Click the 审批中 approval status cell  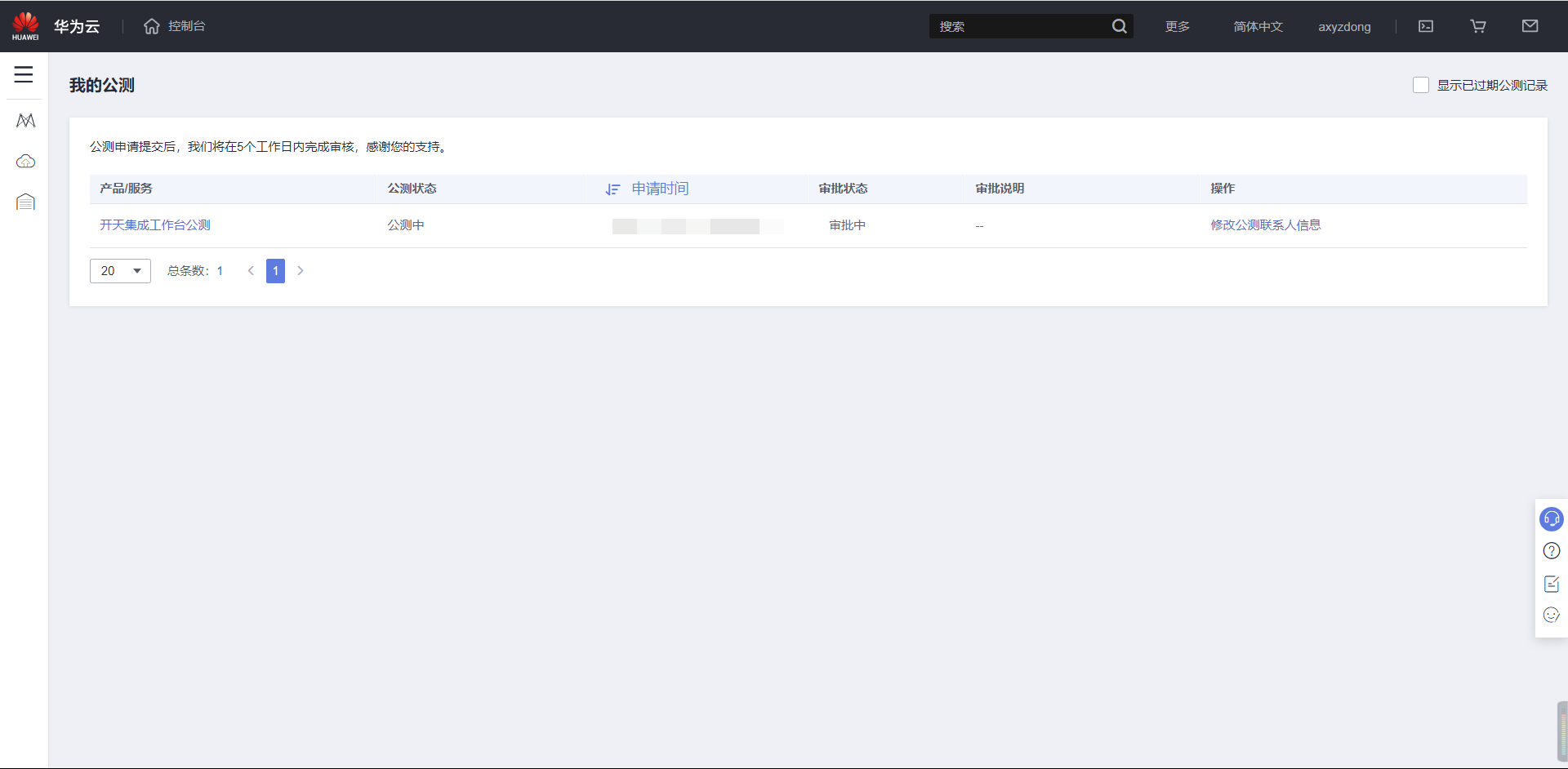click(x=848, y=224)
